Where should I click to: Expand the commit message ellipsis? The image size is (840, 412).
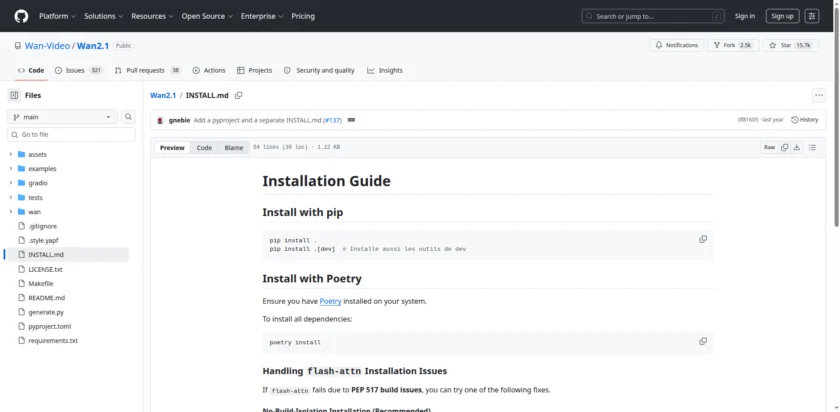[351, 120]
